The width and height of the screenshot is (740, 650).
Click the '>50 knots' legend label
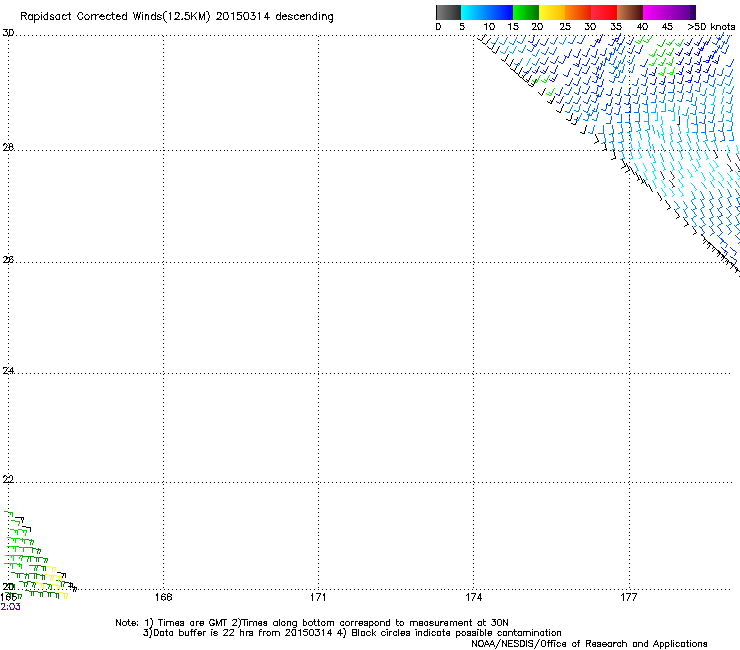[711, 27]
